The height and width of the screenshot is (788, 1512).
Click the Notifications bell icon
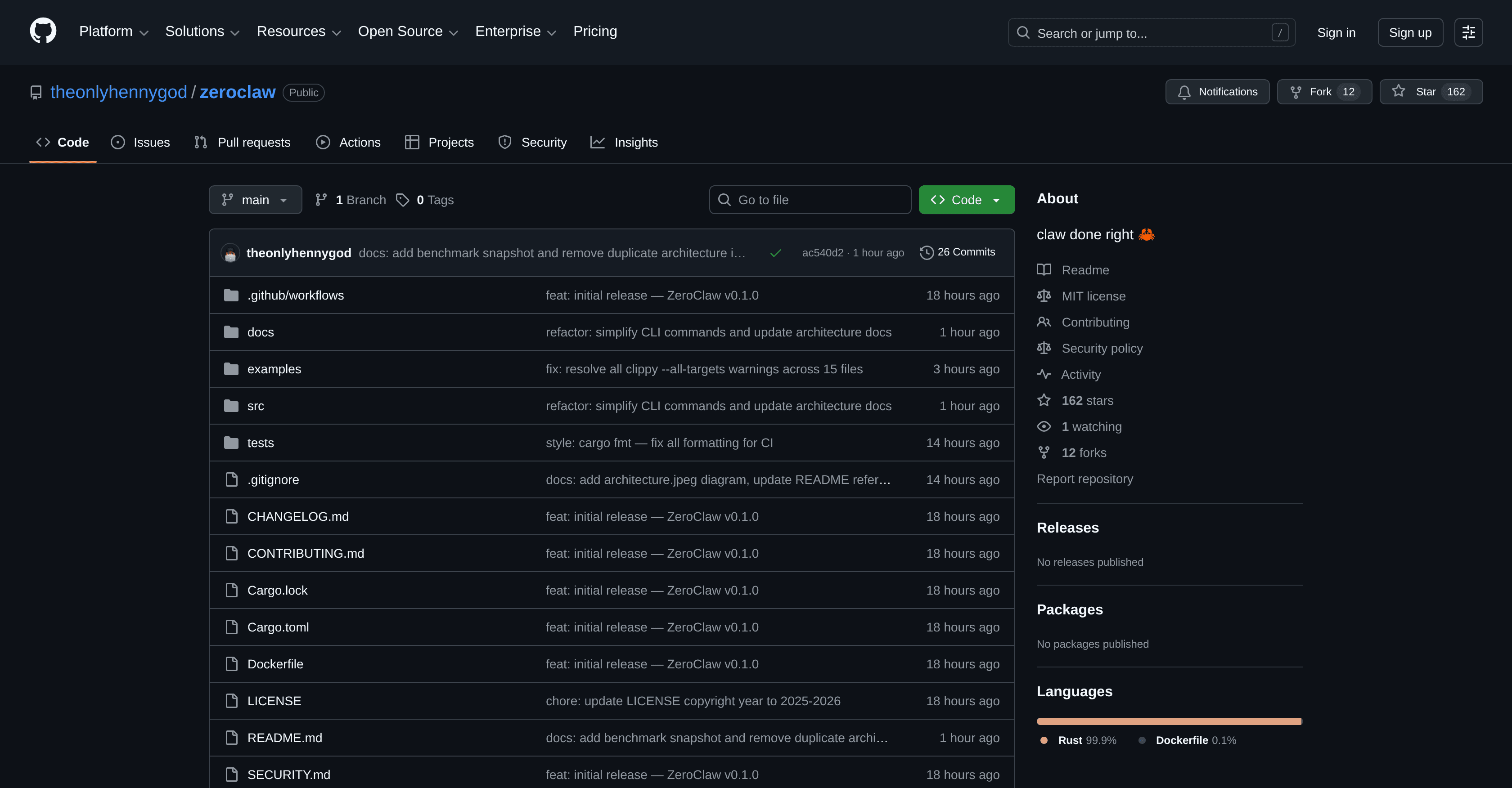tap(1184, 92)
